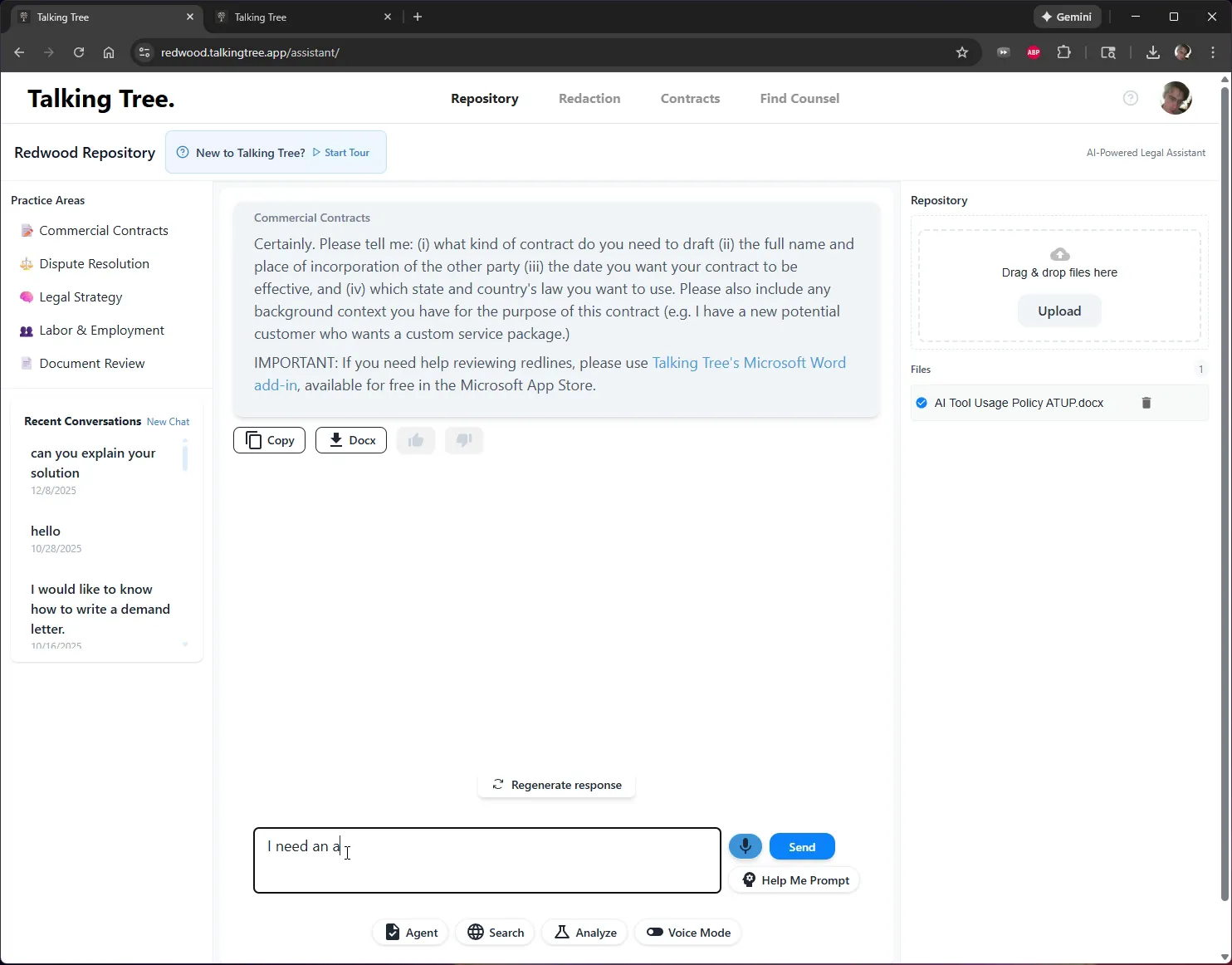Select Legal Strategy practice area
The height and width of the screenshot is (965, 1232).
[81, 297]
